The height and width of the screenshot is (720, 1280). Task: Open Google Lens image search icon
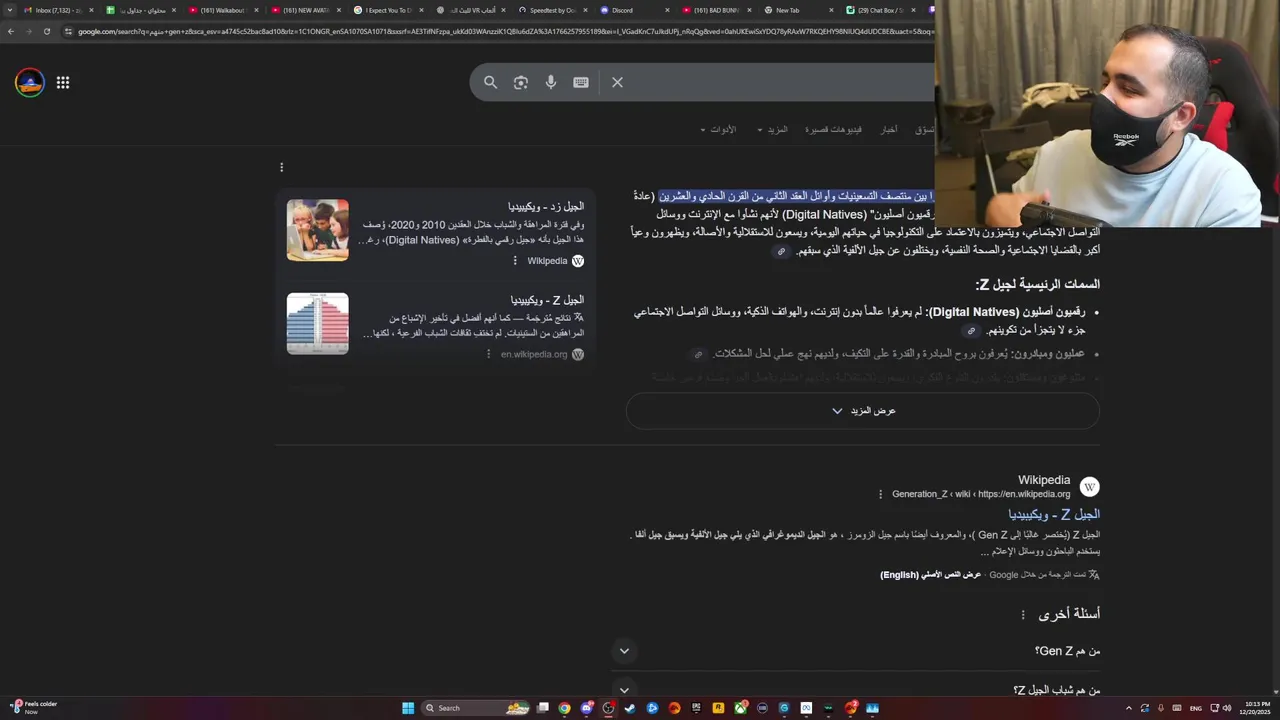coord(520,82)
